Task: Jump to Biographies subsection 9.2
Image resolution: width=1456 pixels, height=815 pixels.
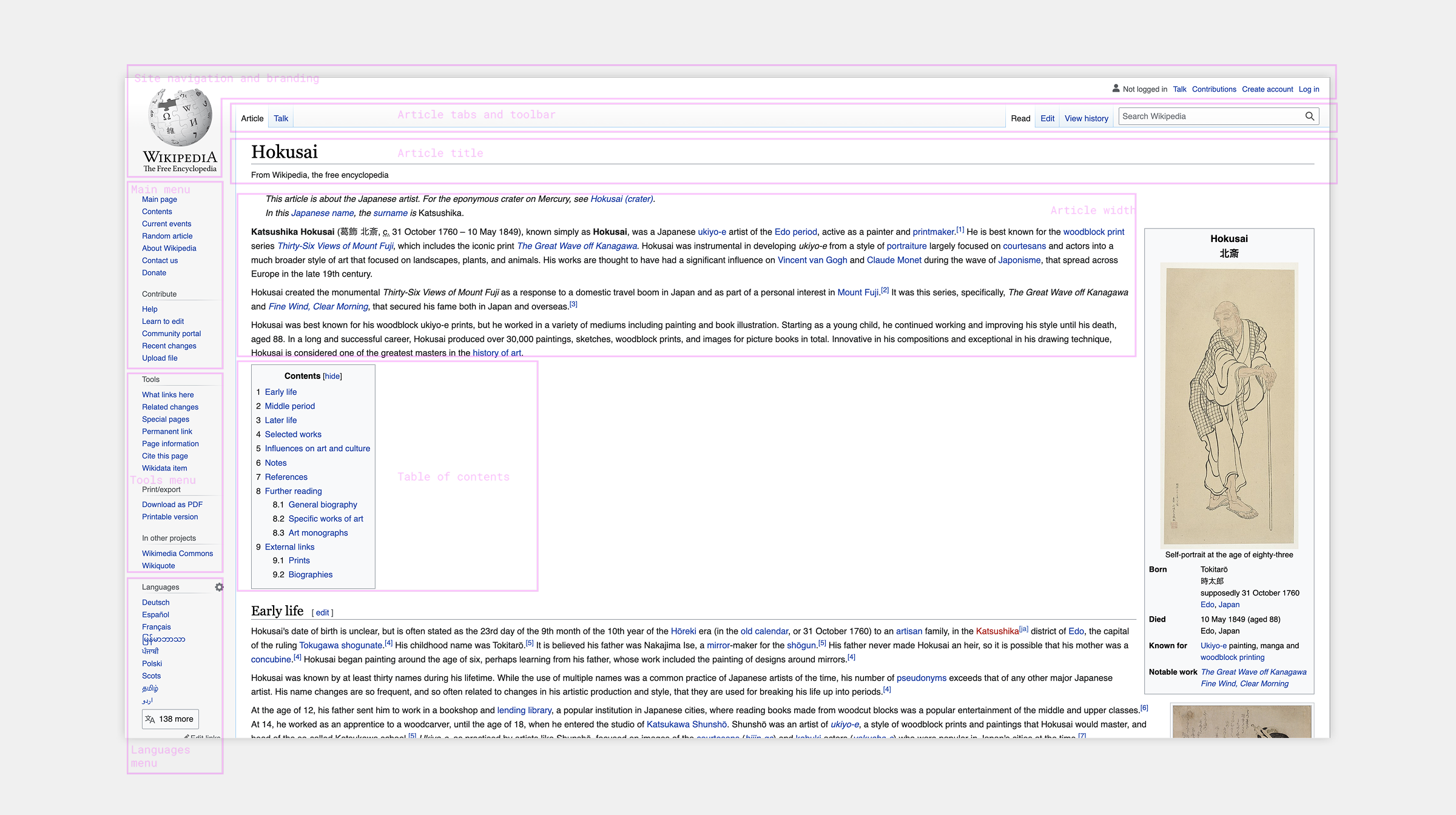Action: [x=311, y=575]
